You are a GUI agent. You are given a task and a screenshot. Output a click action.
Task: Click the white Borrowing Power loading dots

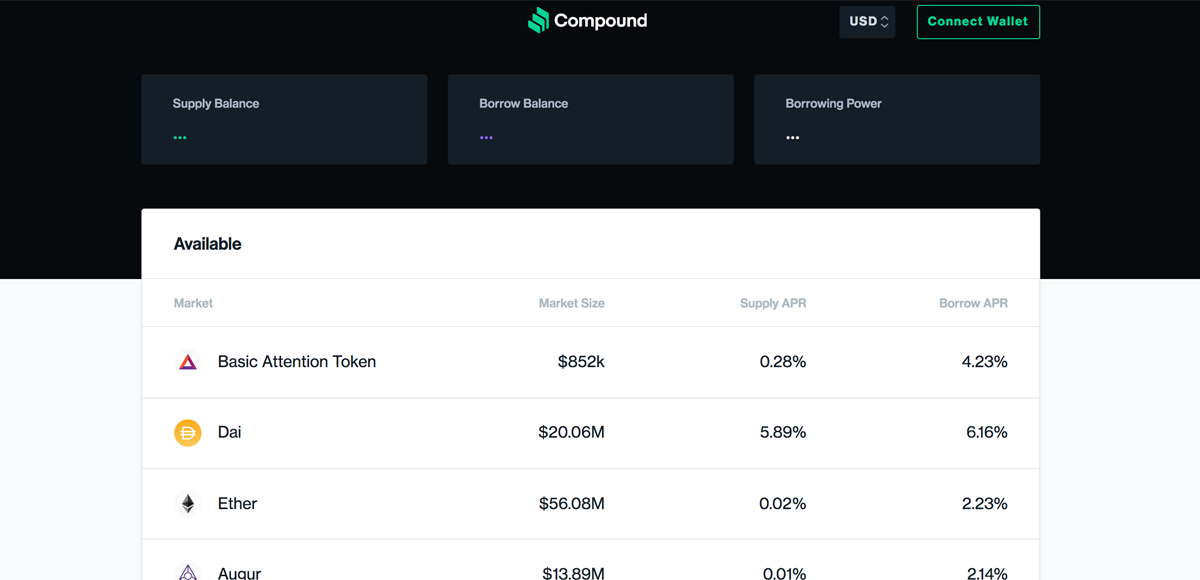(793, 138)
